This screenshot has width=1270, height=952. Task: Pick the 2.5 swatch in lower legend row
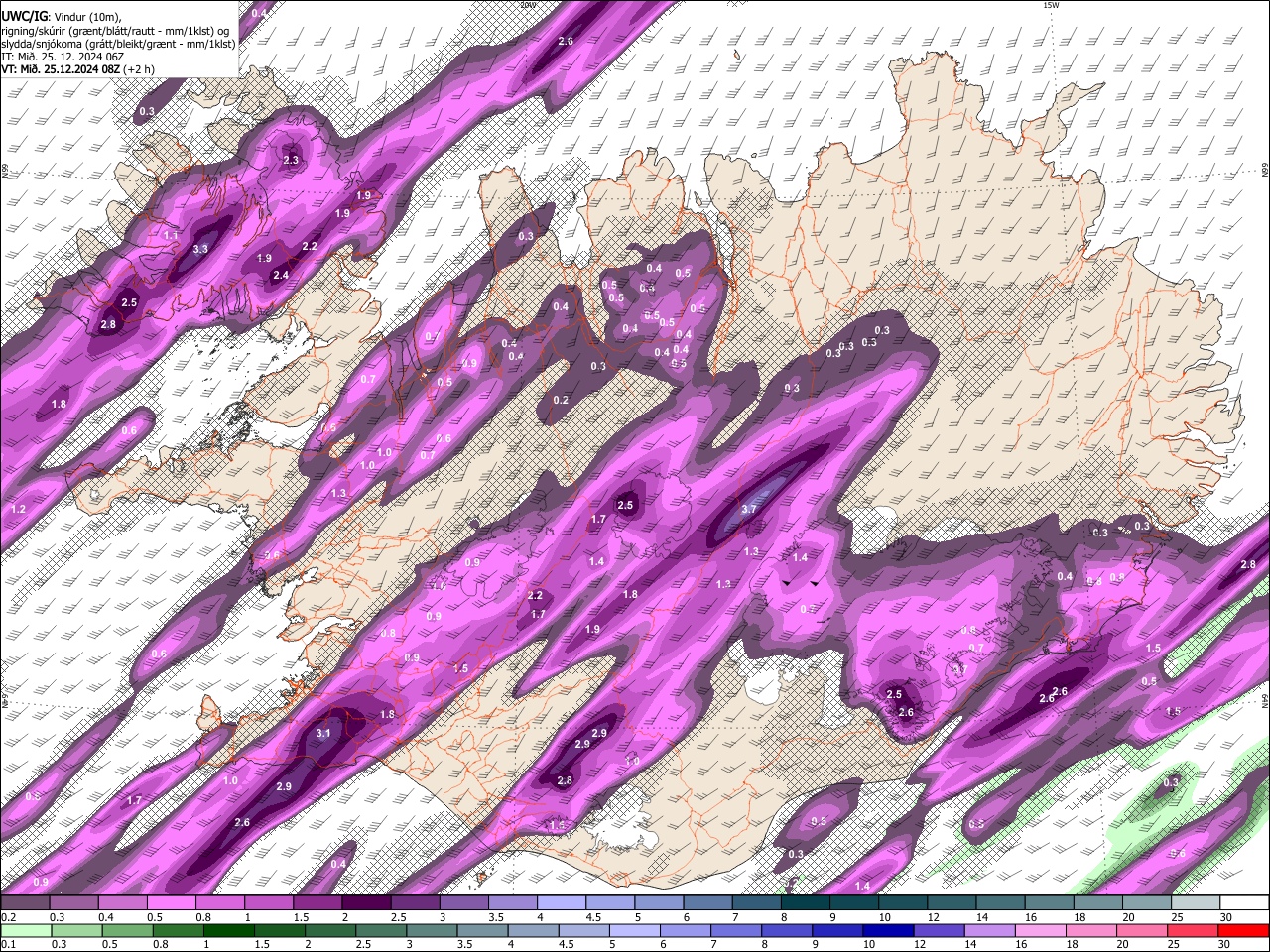[381, 930]
